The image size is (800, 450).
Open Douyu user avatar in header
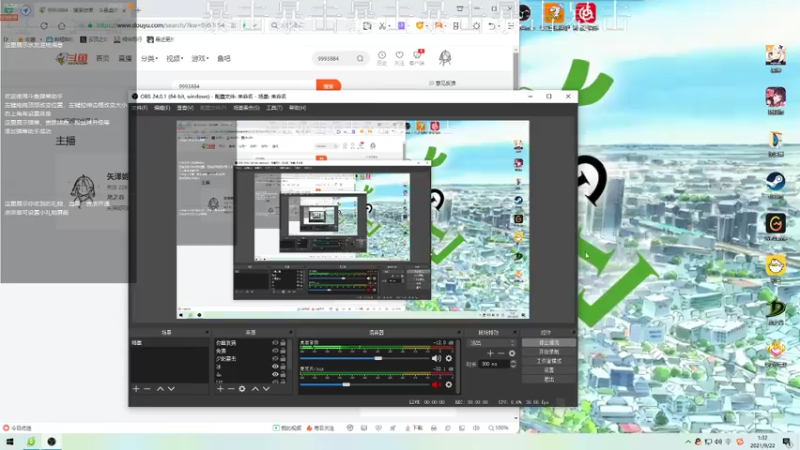445,58
